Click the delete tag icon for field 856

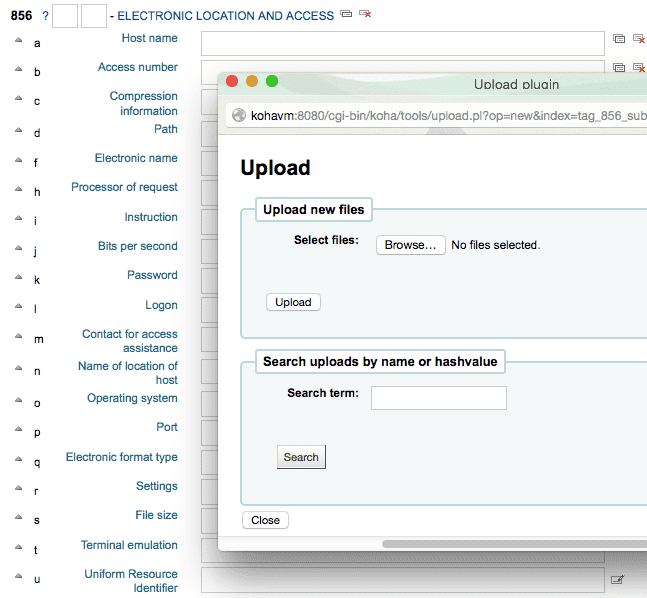tap(364, 15)
